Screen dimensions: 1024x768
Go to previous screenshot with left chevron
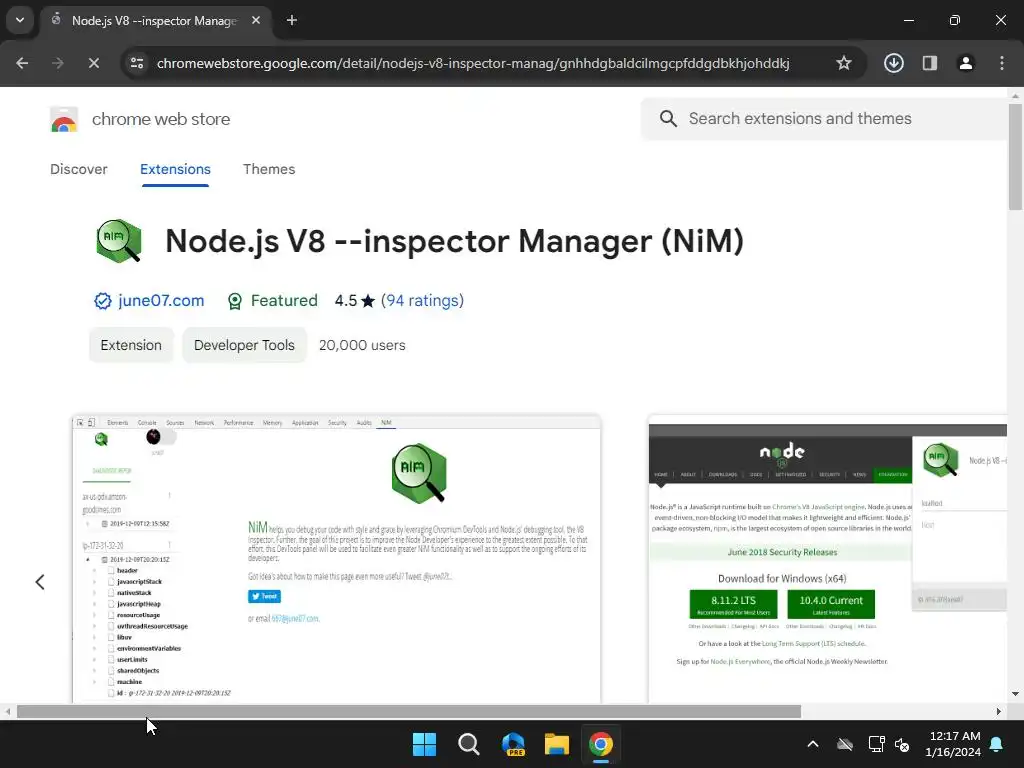pyautogui.click(x=40, y=582)
